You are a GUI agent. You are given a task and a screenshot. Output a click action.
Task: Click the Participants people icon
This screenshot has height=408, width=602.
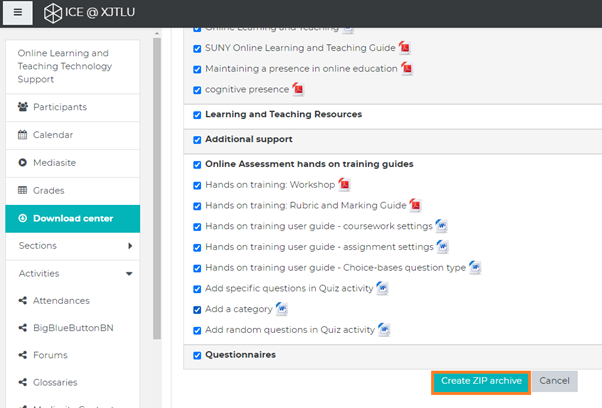pyautogui.click(x=23, y=107)
